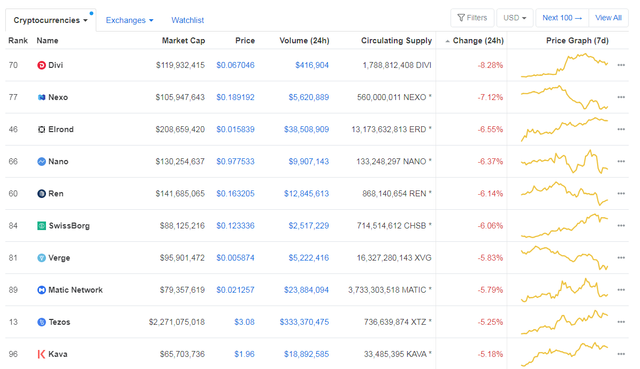
Task: Click Elrond price $0.015839
Action: pyautogui.click(x=235, y=129)
